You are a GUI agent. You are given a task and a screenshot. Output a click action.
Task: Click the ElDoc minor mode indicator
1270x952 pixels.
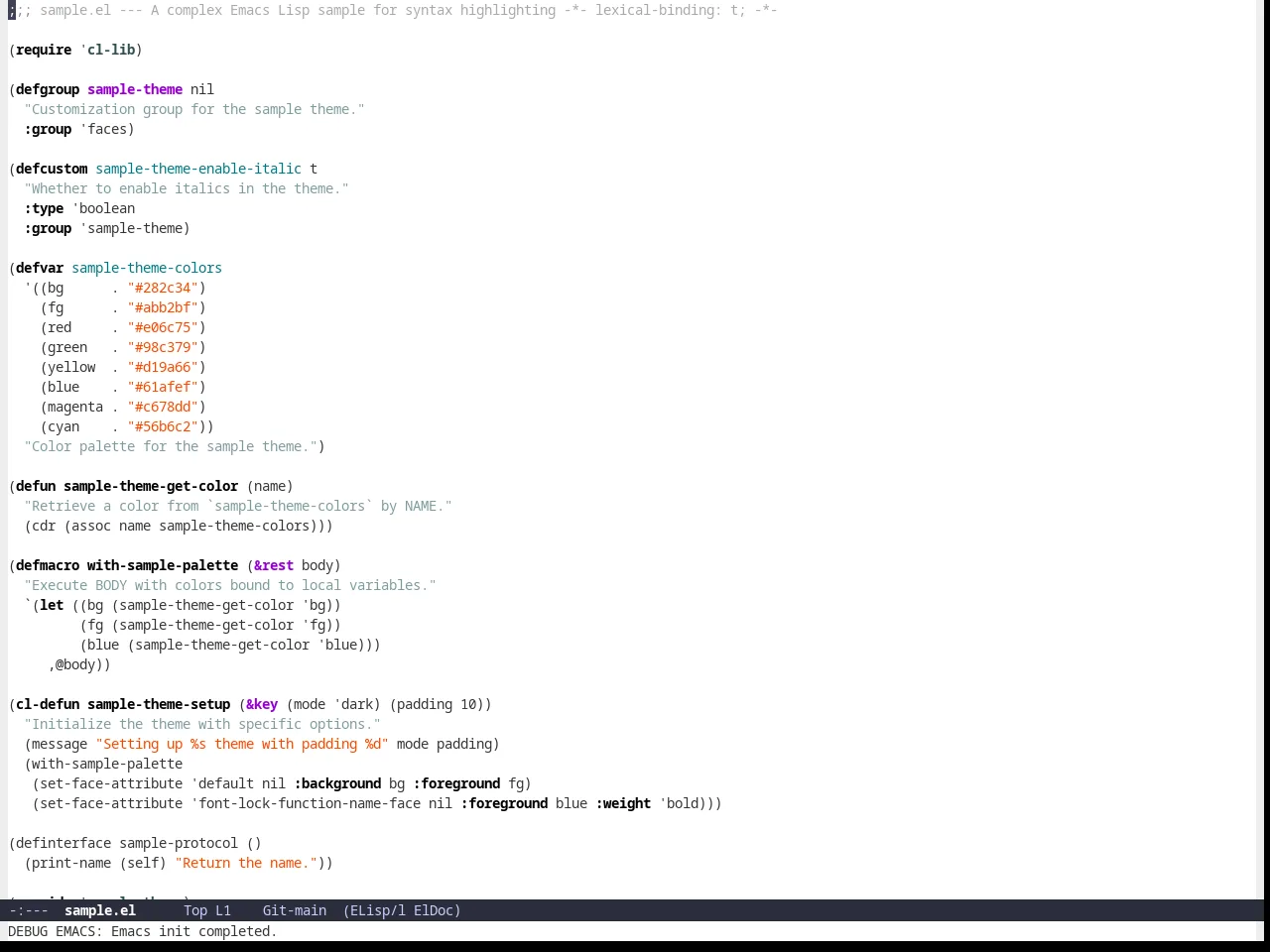(438, 910)
